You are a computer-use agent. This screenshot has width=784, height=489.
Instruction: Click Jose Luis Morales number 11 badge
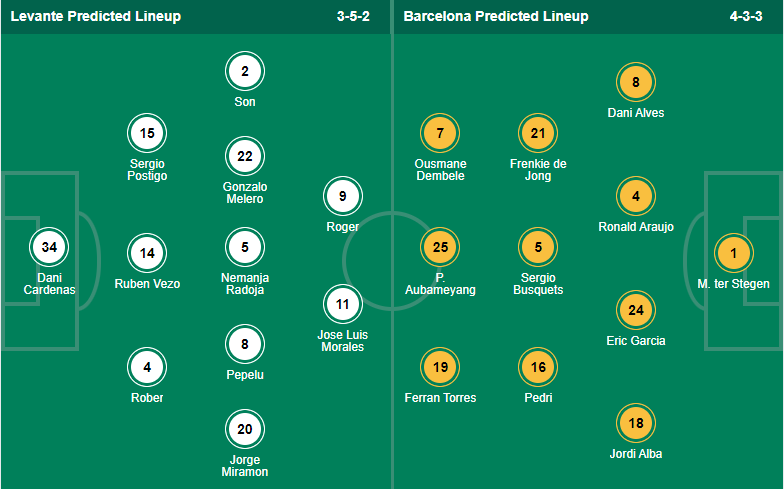342,304
